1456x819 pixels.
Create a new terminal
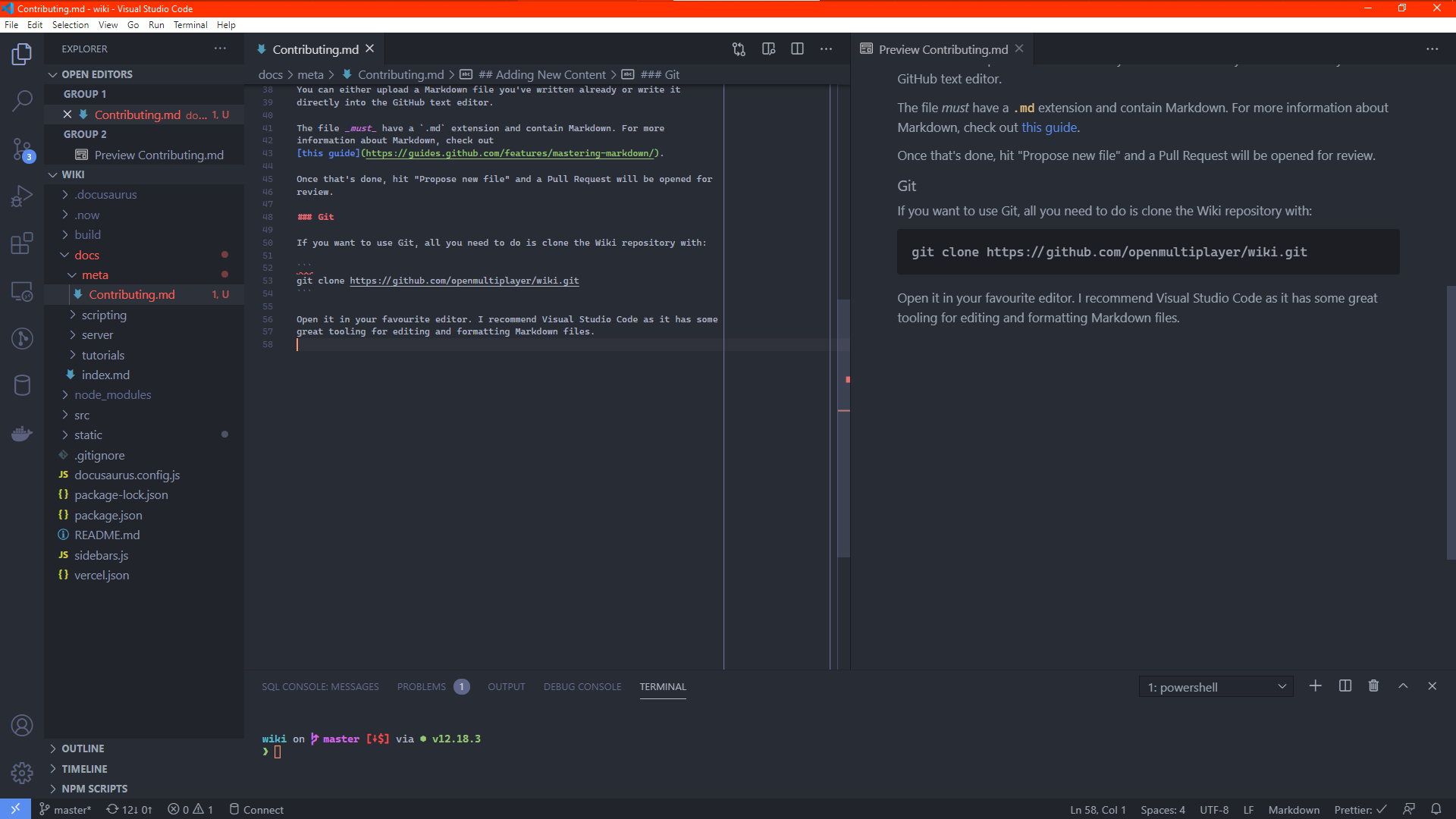click(1315, 686)
